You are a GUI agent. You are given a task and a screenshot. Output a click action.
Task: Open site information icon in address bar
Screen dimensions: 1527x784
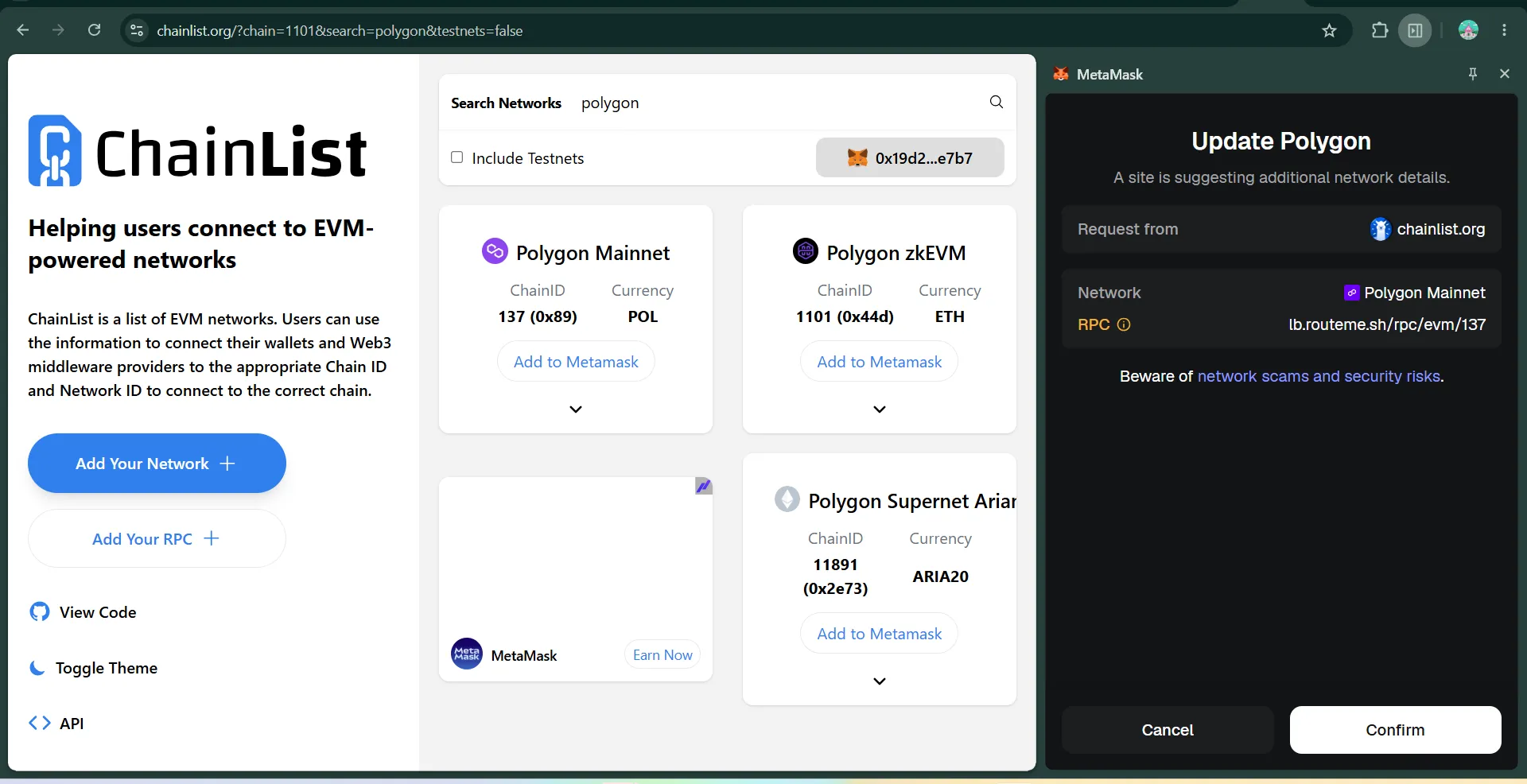[x=137, y=30]
